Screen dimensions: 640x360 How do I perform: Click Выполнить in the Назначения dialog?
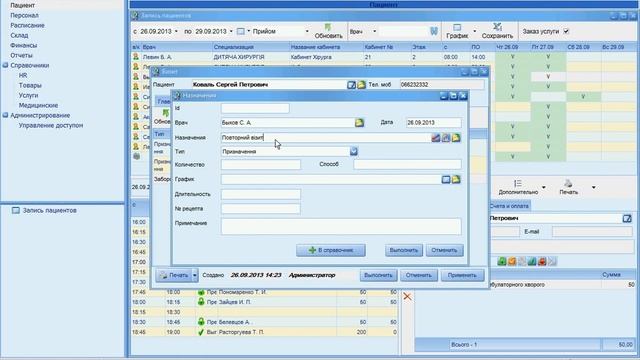[404, 250]
